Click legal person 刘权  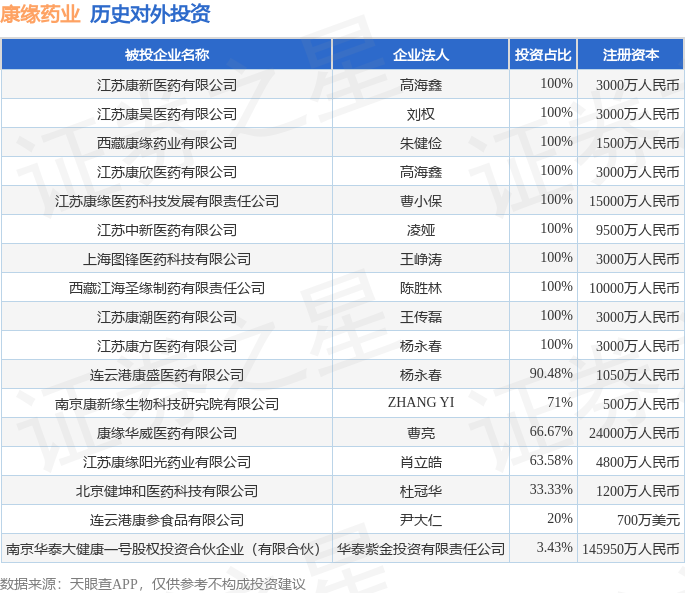click(421, 114)
